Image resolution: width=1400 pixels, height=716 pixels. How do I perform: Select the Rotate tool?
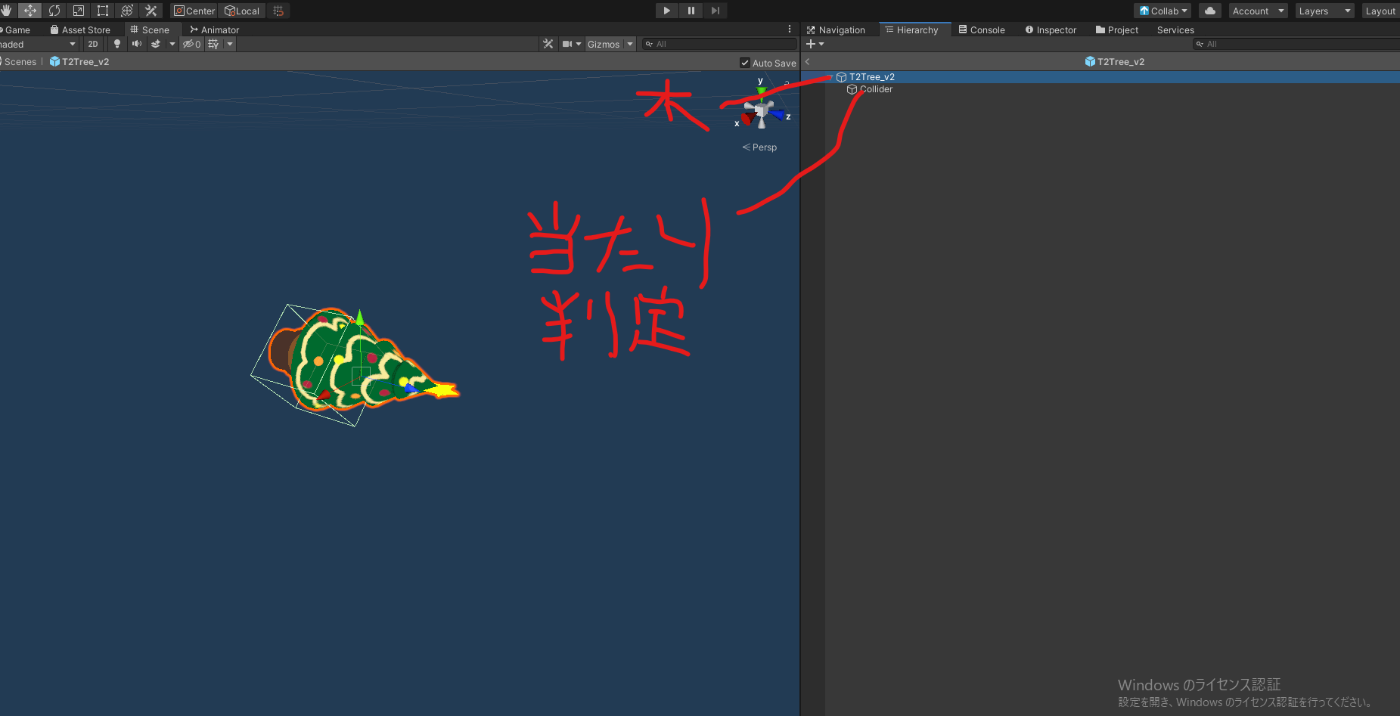pyautogui.click(x=54, y=10)
